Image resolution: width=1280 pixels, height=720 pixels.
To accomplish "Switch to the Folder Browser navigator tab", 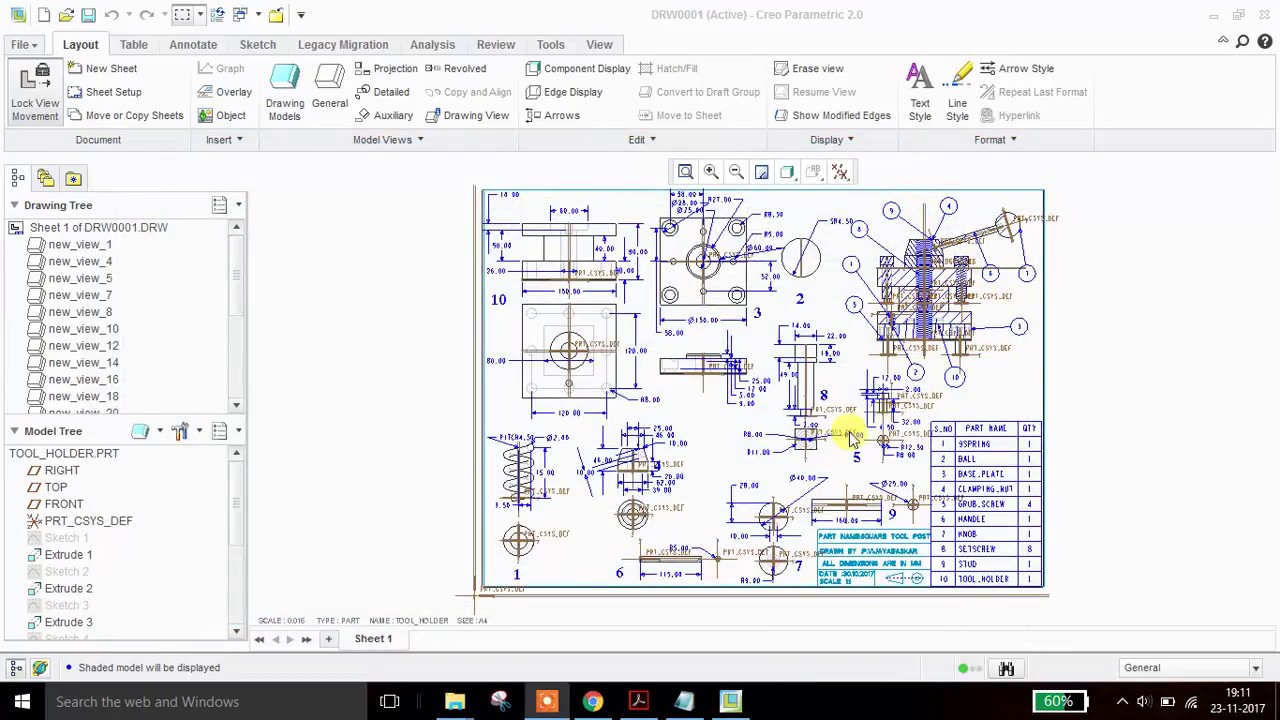I will coord(45,178).
